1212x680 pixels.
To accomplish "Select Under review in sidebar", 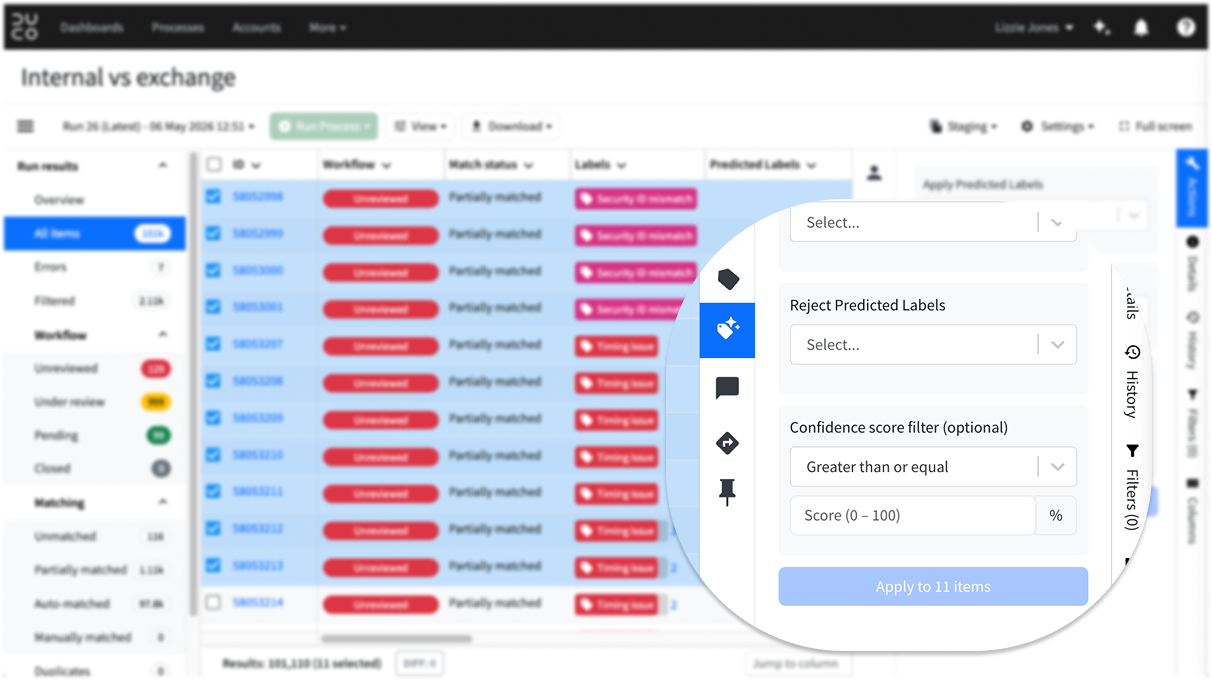I will pyautogui.click(x=94, y=402).
